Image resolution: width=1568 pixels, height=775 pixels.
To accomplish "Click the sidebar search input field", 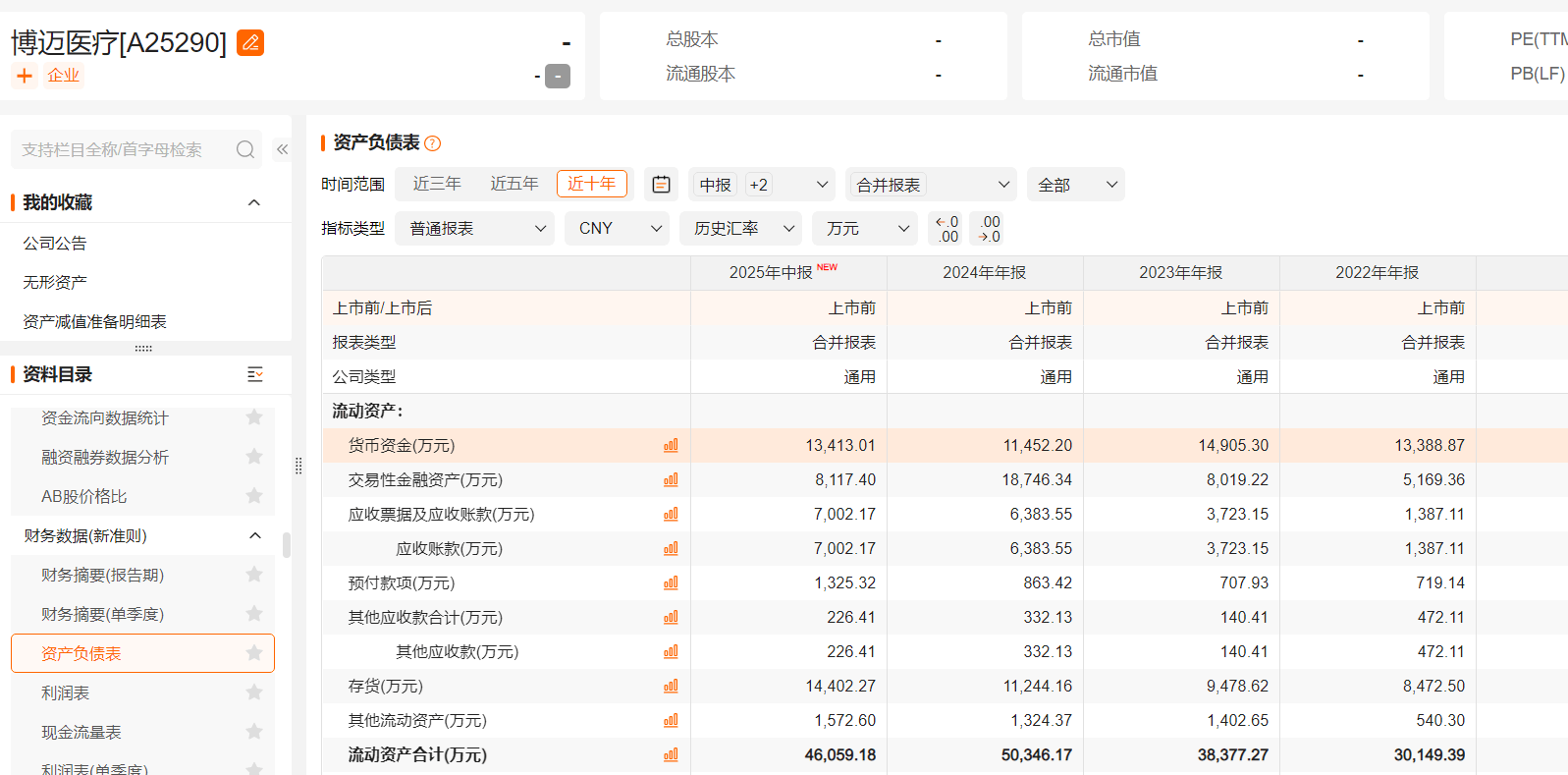I will click(x=118, y=149).
